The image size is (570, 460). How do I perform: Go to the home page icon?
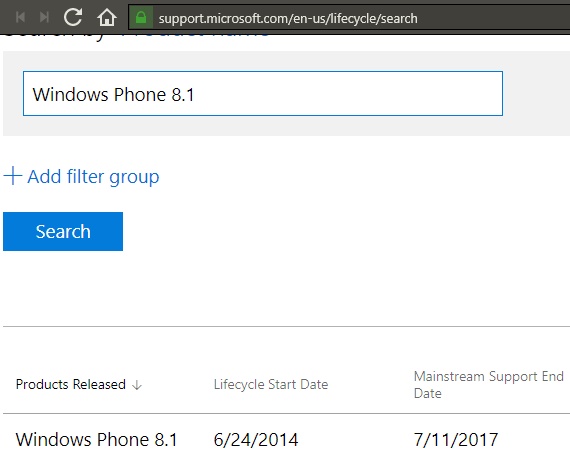107,17
